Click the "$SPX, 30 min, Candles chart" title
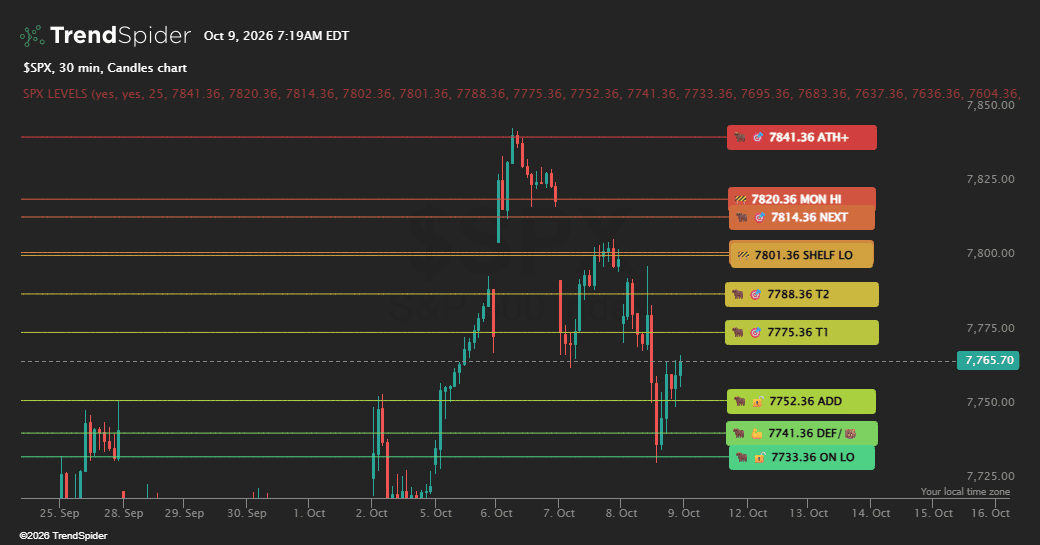The height and width of the screenshot is (545, 1040). 105,68
